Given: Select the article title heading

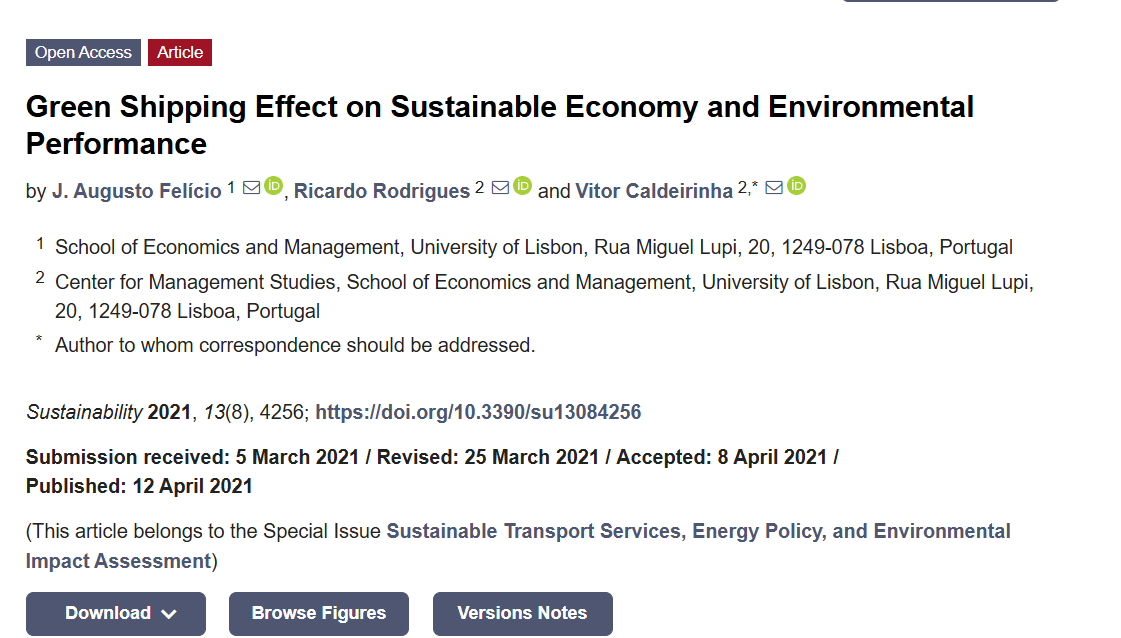Looking at the screenshot, I should tap(500, 125).
